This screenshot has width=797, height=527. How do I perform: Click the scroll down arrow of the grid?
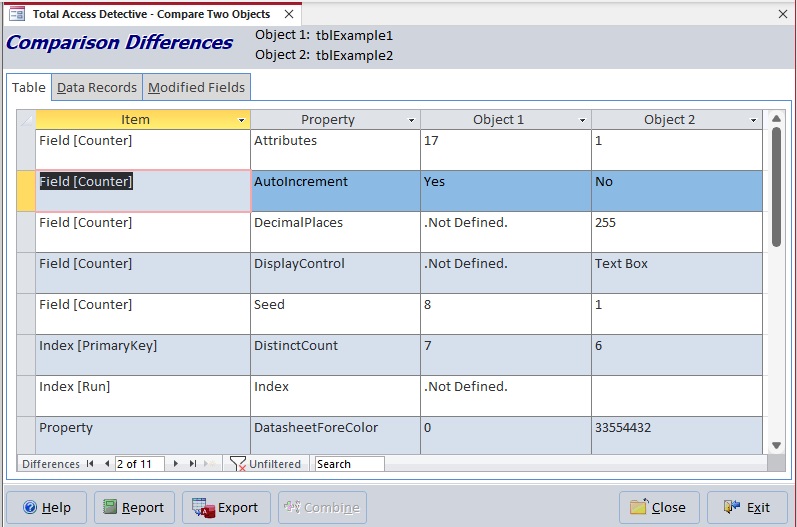(x=776, y=446)
